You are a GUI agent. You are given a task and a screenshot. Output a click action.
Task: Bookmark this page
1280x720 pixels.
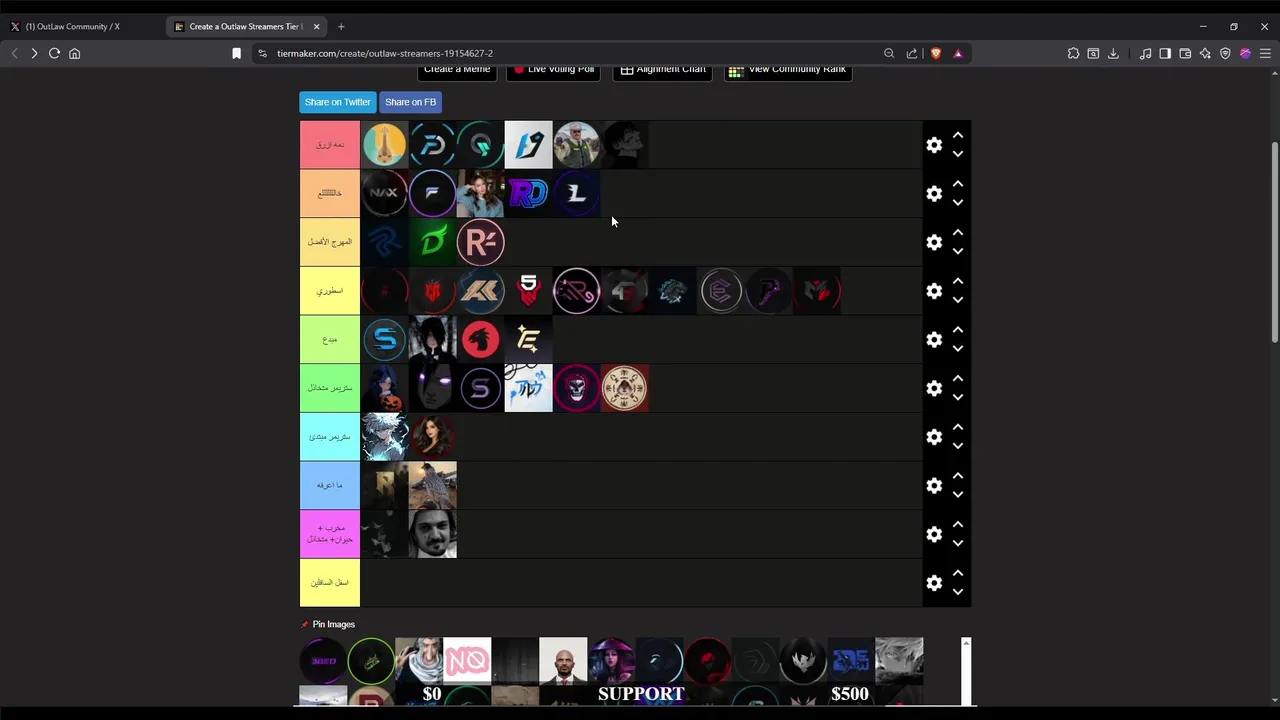point(237,53)
